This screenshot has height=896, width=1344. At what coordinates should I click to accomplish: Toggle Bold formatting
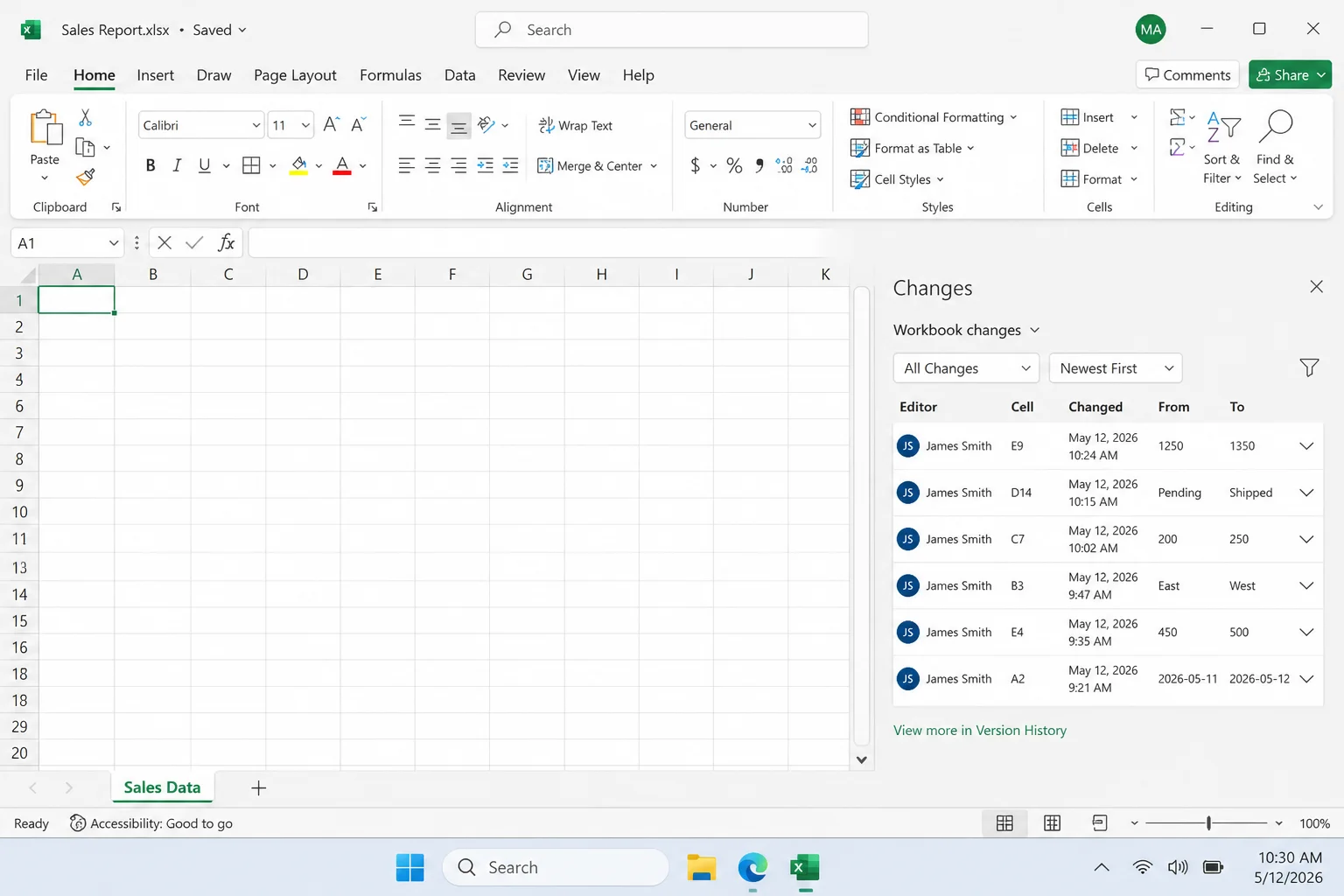point(150,165)
